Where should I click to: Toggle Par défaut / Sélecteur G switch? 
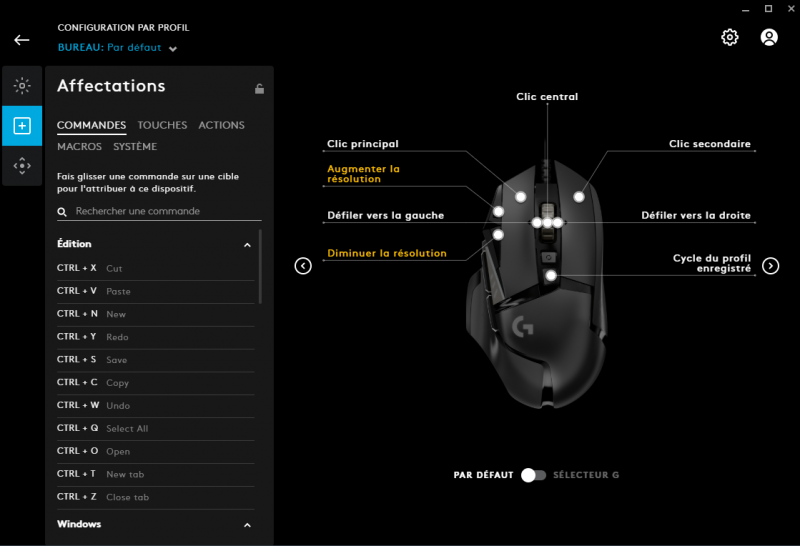coord(533,475)
